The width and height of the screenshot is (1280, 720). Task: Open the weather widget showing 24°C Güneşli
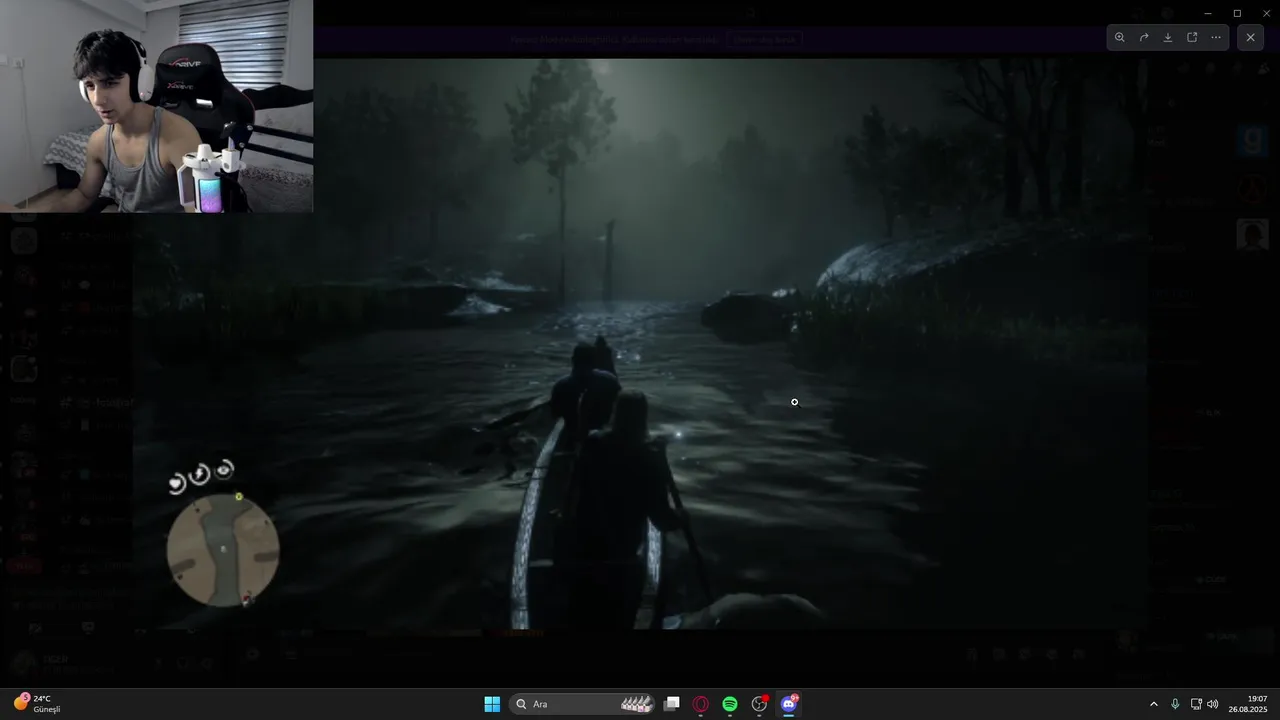37,704
